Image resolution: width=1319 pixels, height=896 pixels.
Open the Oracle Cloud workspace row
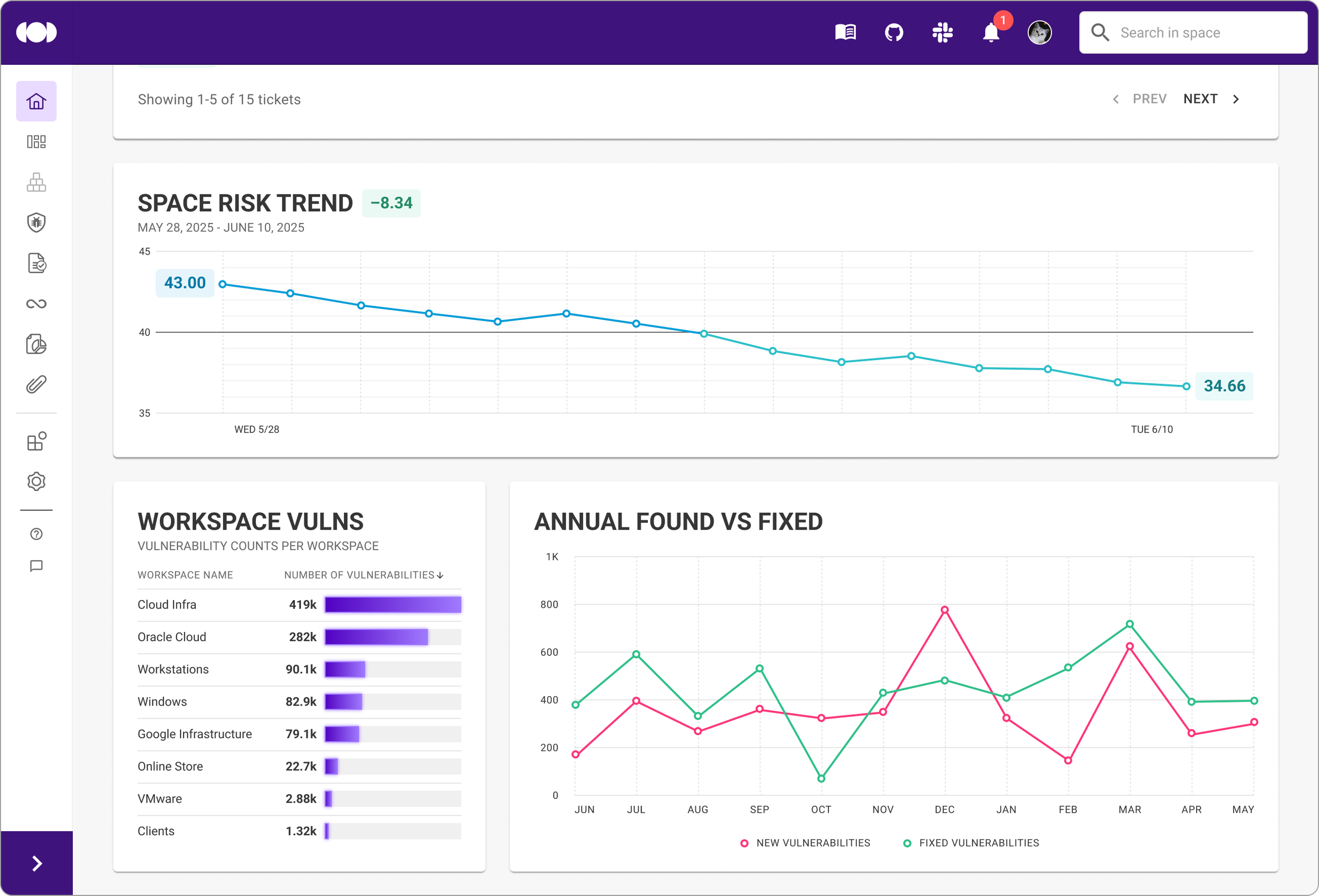299,637
